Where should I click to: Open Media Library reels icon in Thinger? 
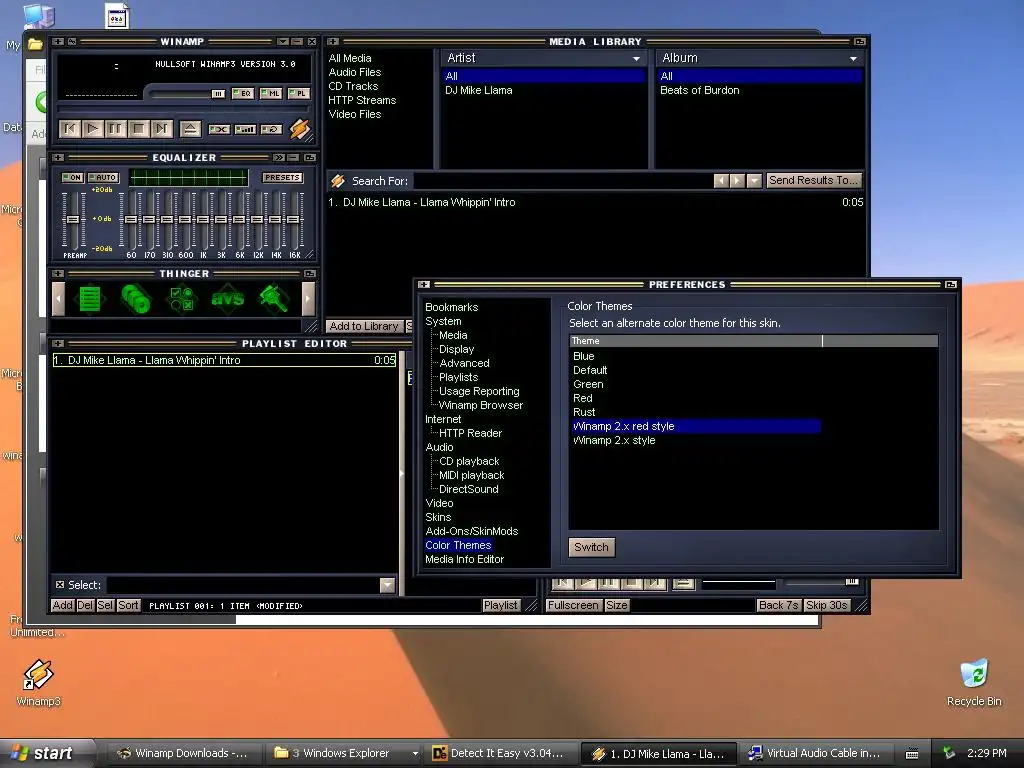point(136,299)
